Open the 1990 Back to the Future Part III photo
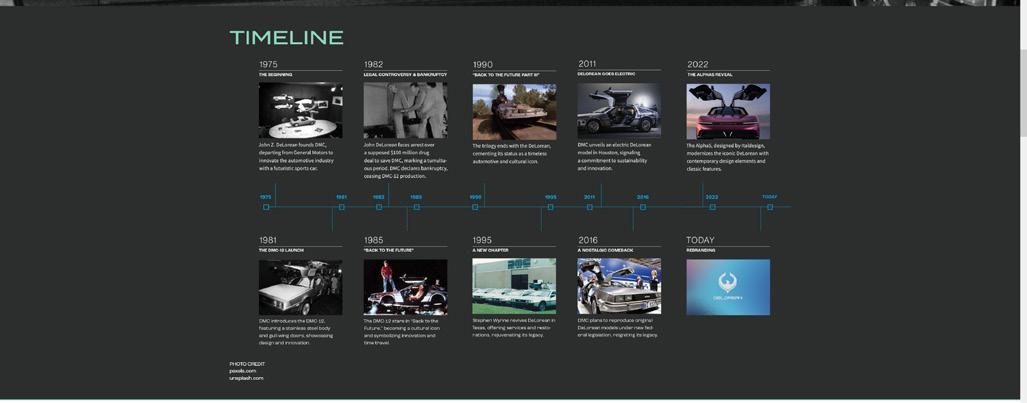1027x403 pixels. pos(514,111)
